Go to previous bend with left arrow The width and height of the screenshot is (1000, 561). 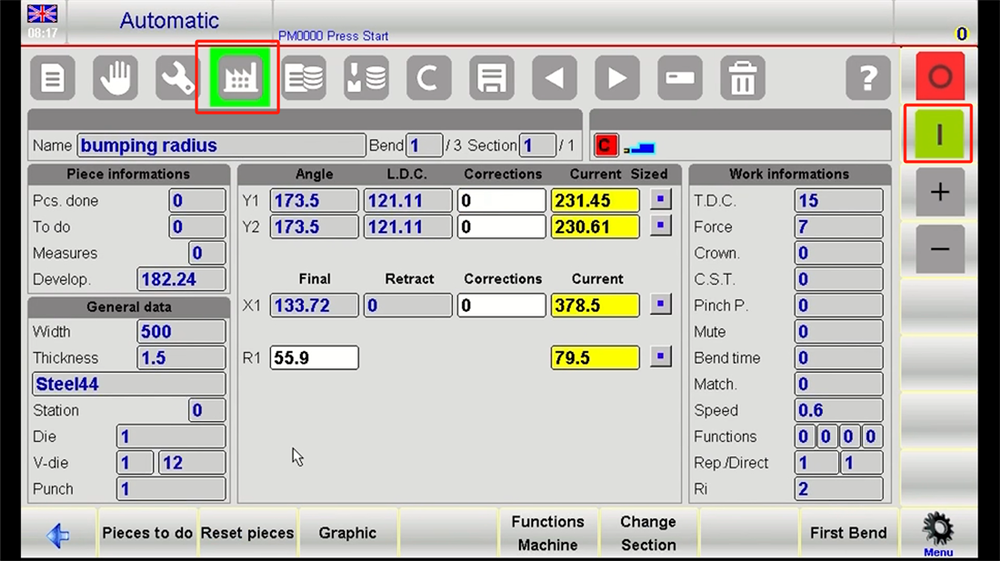click(554, 77)
